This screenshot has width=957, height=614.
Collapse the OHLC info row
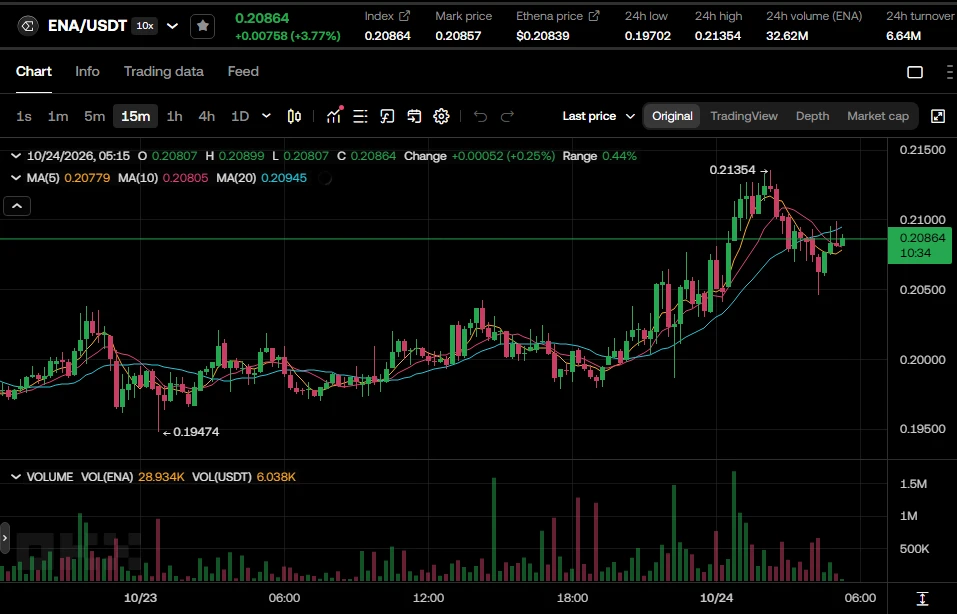16,156
